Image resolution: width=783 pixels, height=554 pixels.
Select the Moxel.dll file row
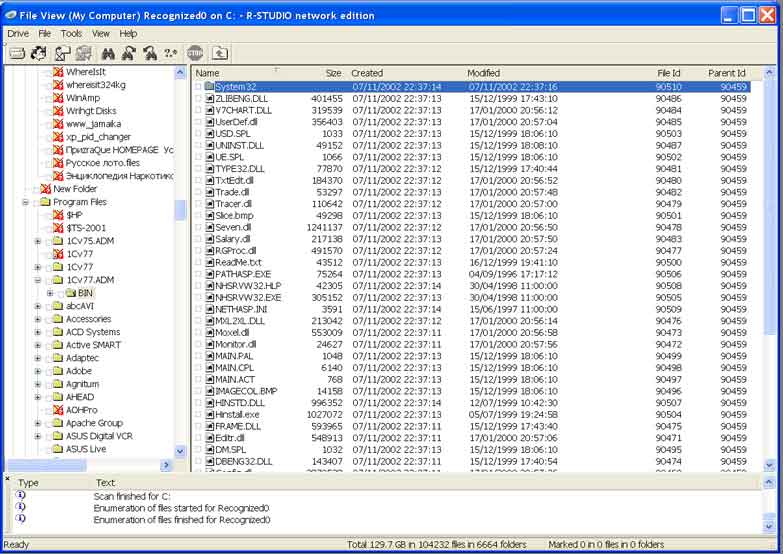click(x=471, y=332)
